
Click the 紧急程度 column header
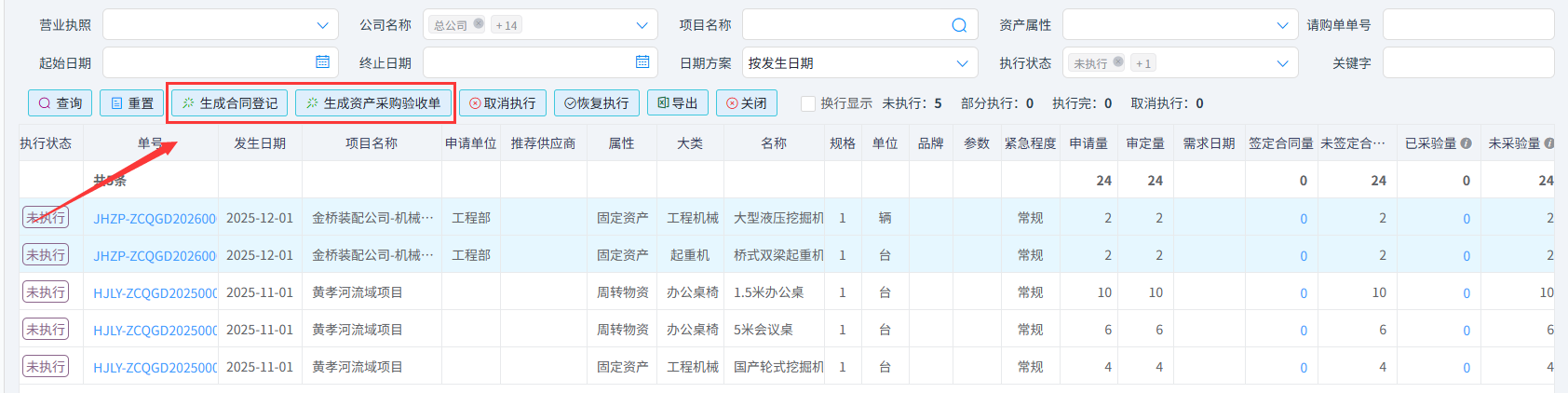[1030, 143]
